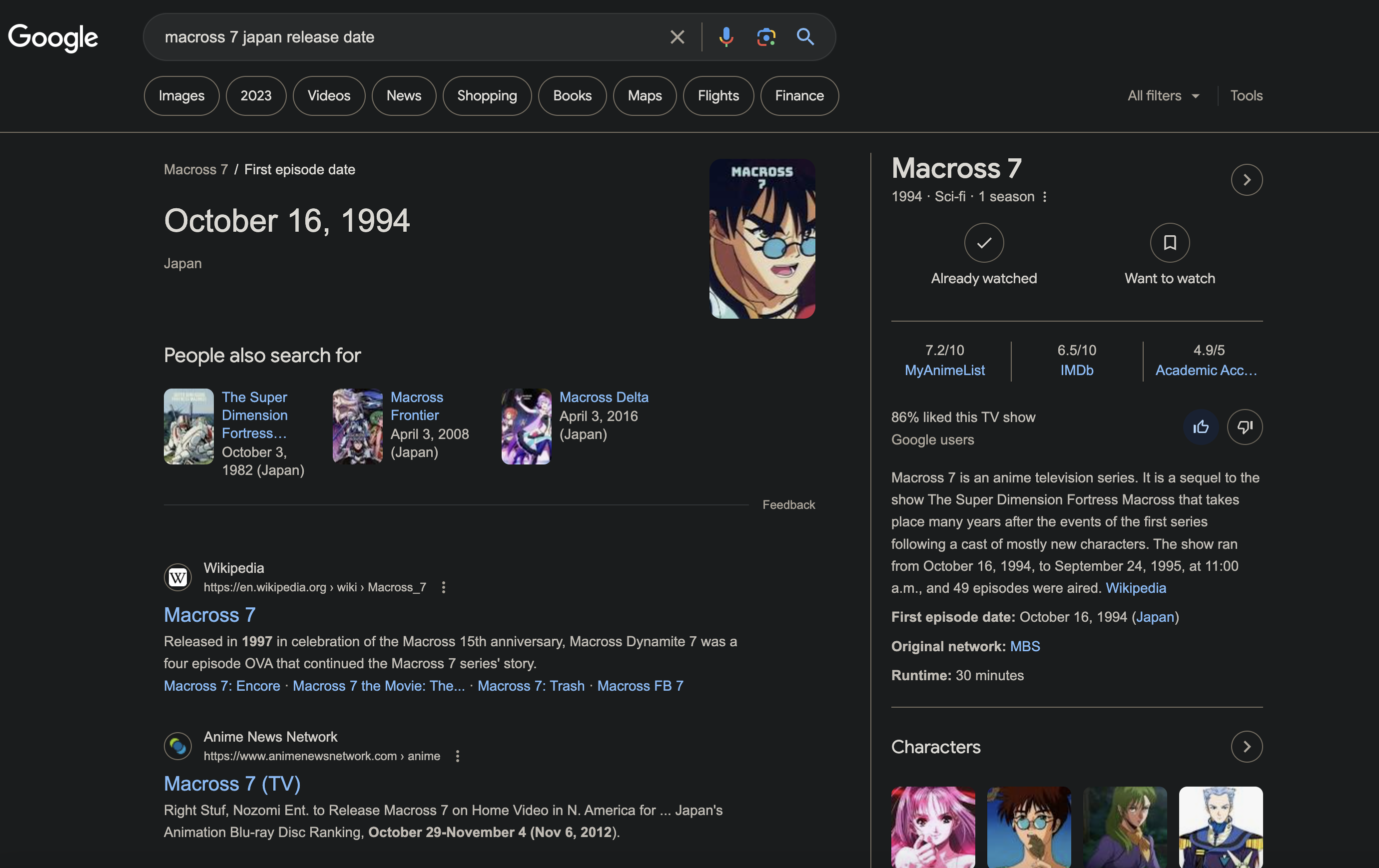Screen dimensions: 1379x868
Task: Open Macross Delta thumbnail image
Action: (526, 427)
